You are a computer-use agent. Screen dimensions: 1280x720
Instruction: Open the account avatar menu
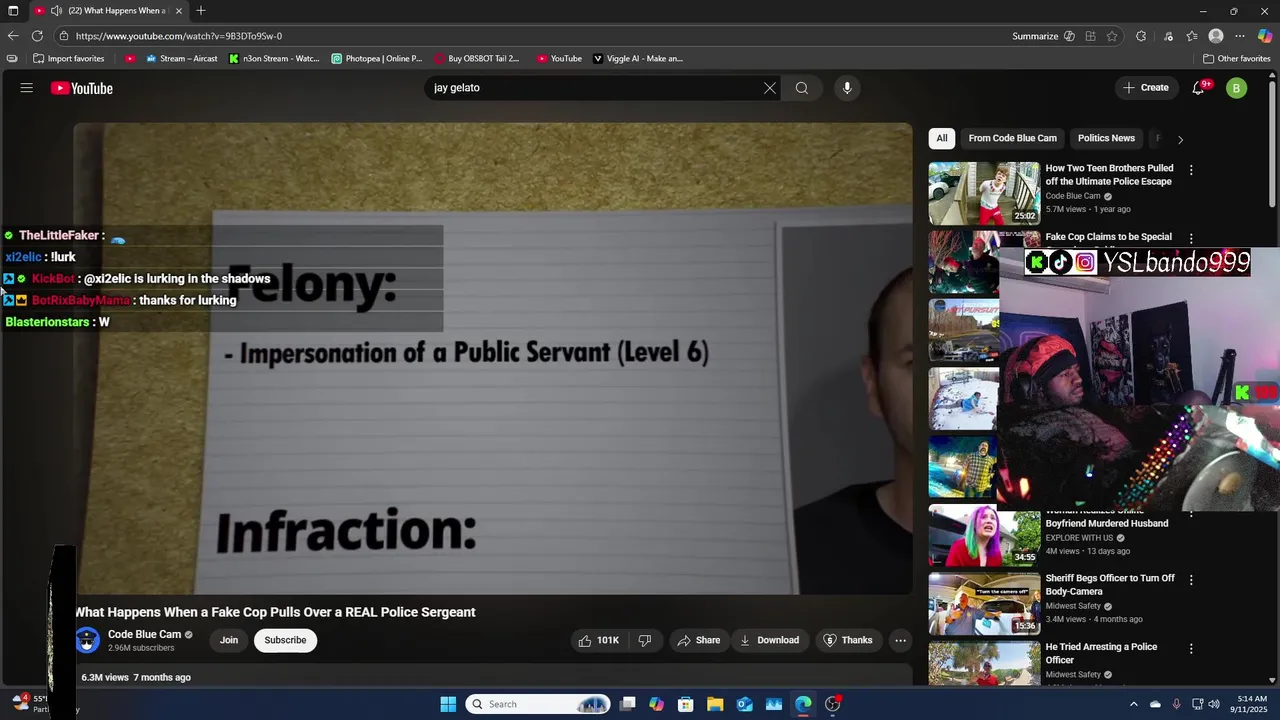coord(1237,88)
